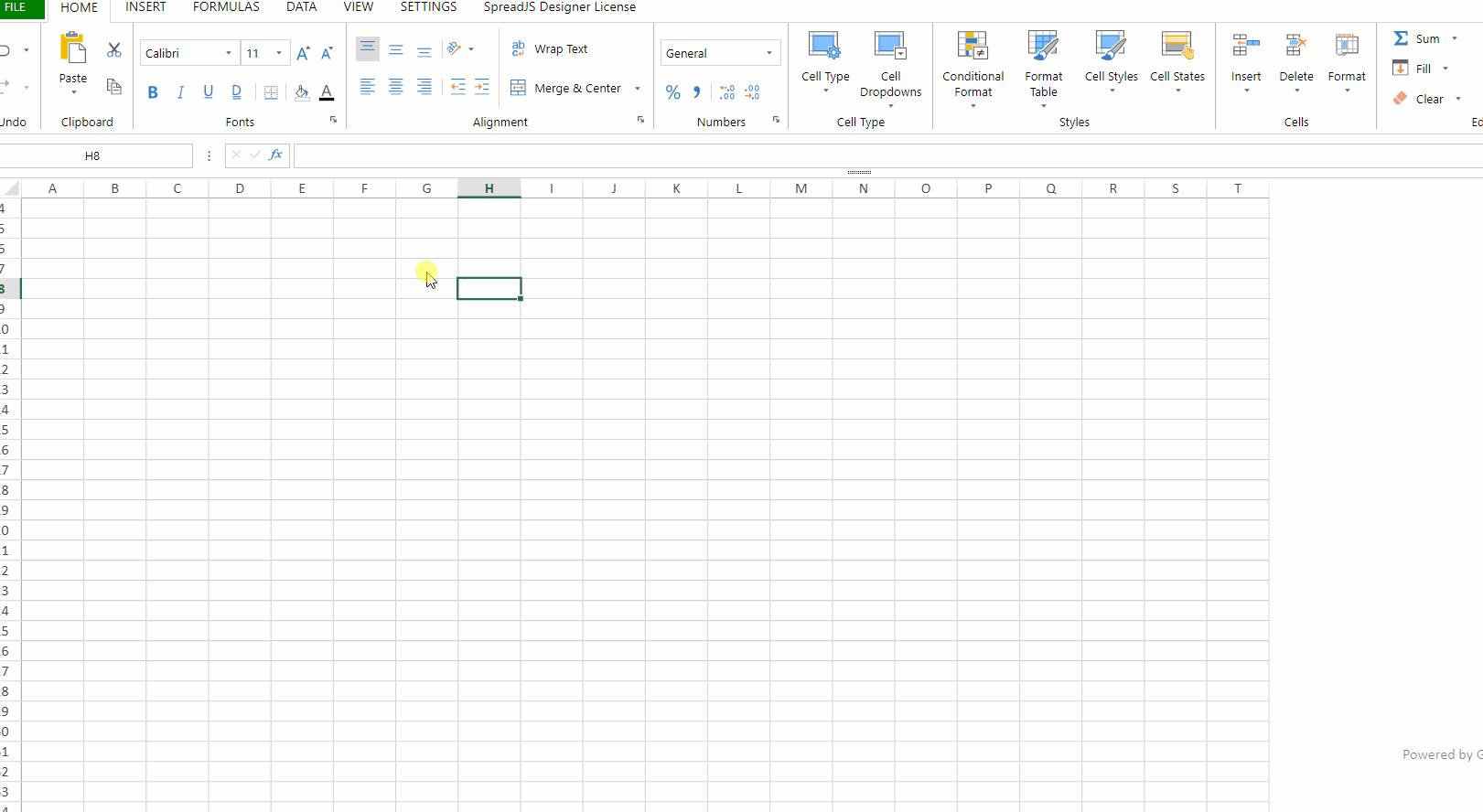Click the Increase Indent icon
This screenshot has height=812, width=1483.
(482, 88)
